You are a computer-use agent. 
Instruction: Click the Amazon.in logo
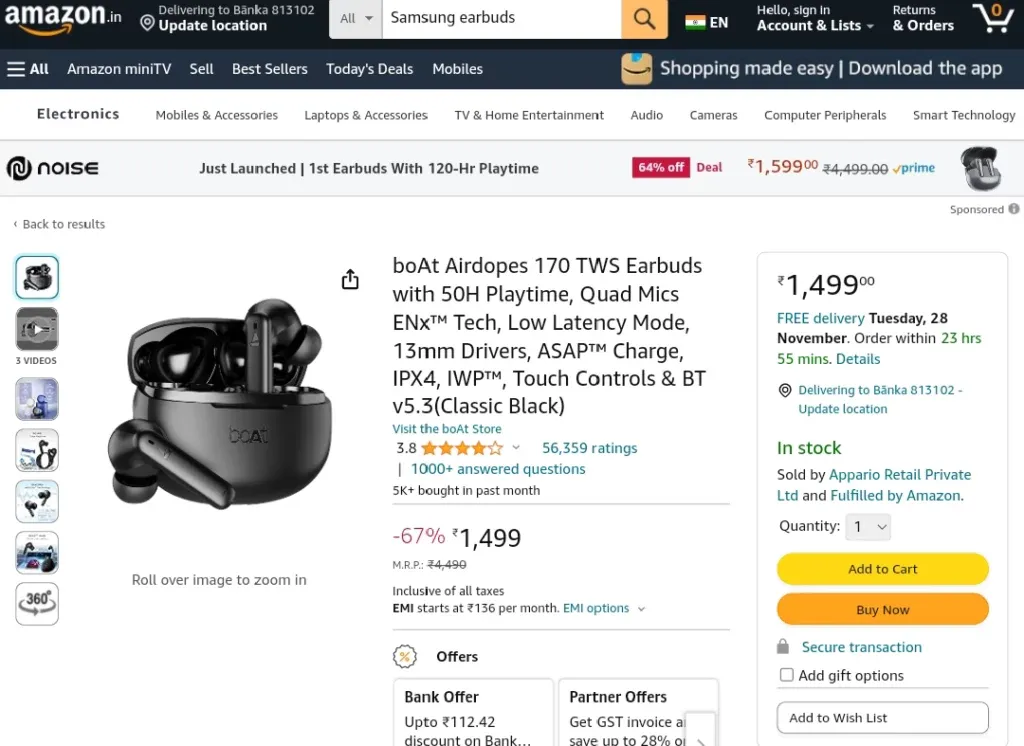point(63,18)
